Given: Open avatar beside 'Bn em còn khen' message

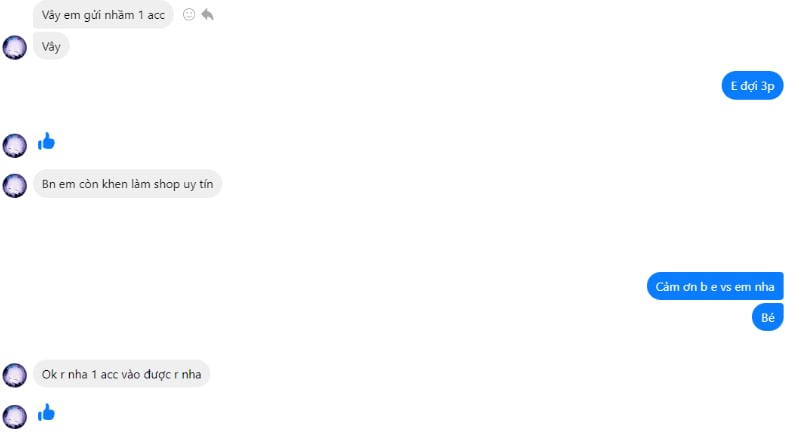Looking at the screenshot, I should (x=15, y=186).
